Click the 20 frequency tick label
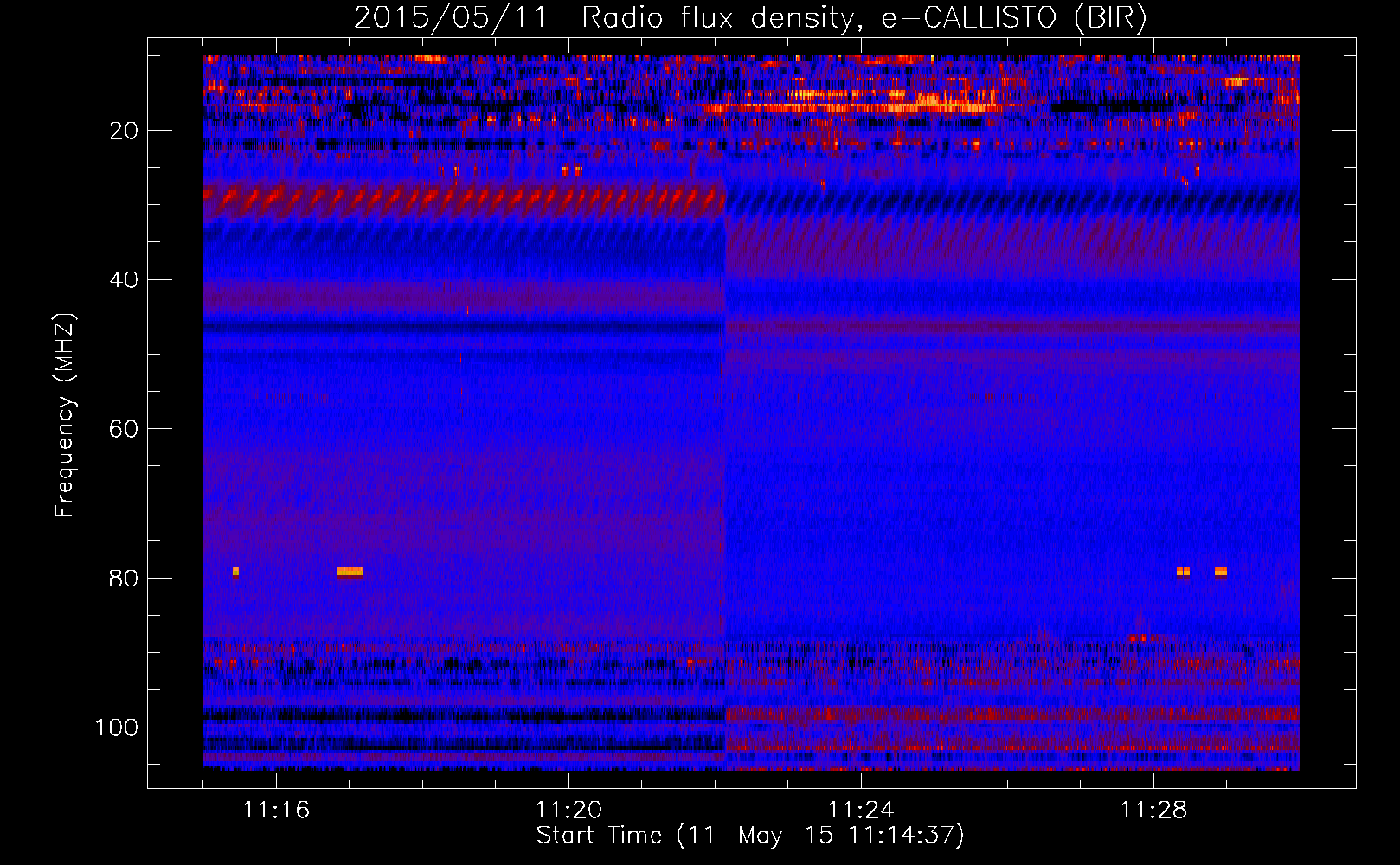The width and height of the screenshot is (1400, 865). [x=125, y=131]
